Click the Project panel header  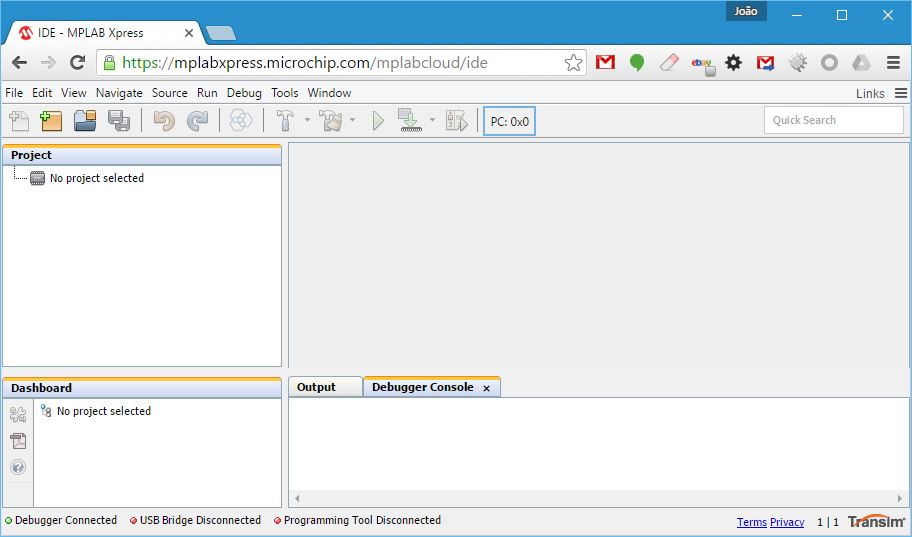pos(142,155)
